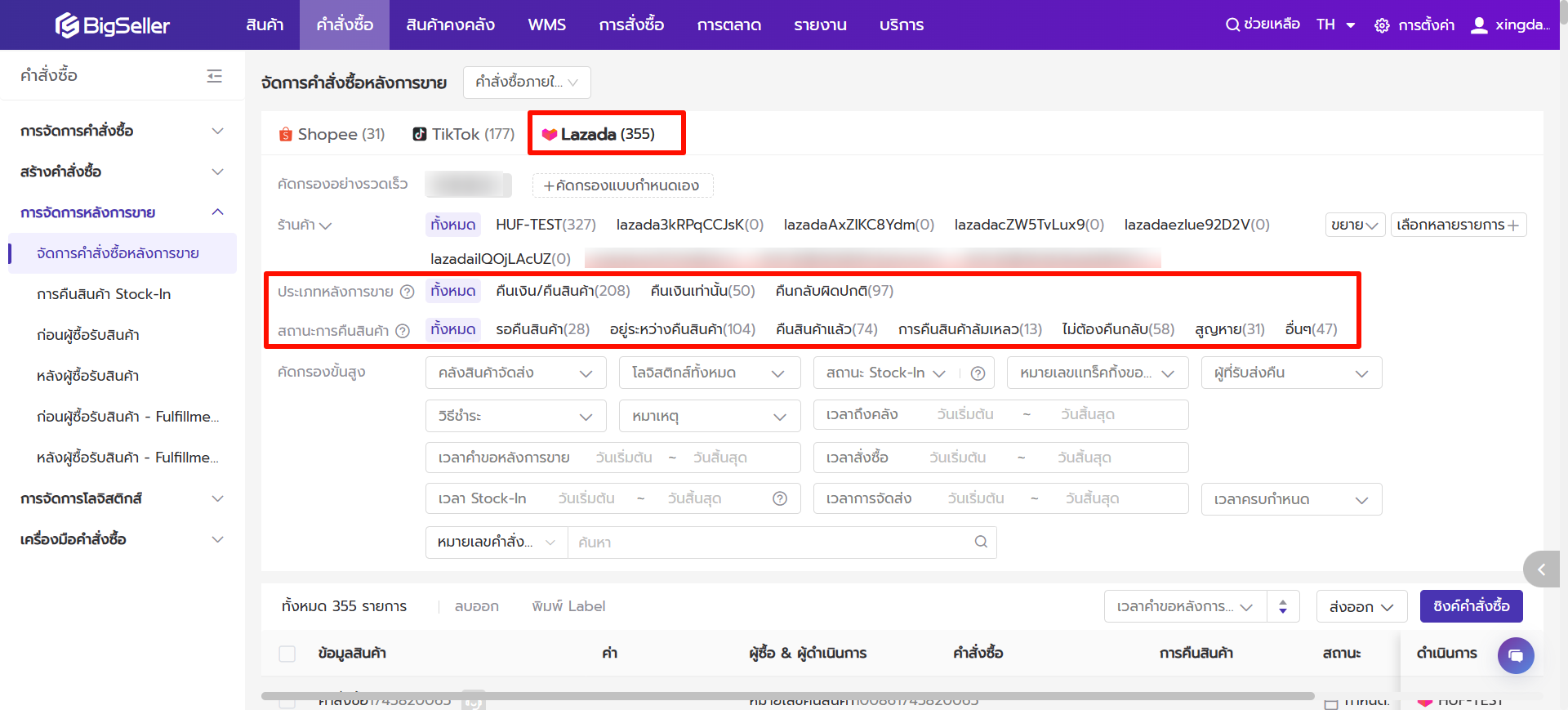Viewport: 1568px width, 710px height.
Task: Click the horizontal table scrollbar
Action: [788, 696]
